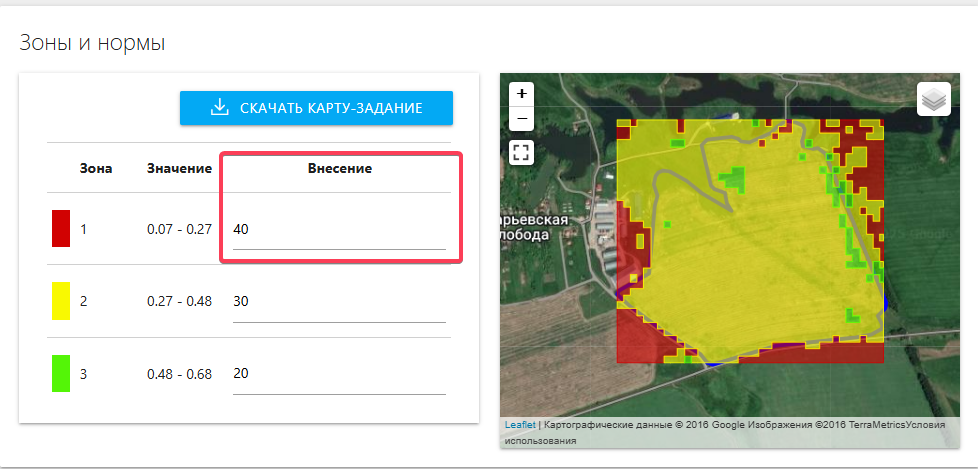Open the map in fullscreen view
978x469 pixels.
point(521,152)
